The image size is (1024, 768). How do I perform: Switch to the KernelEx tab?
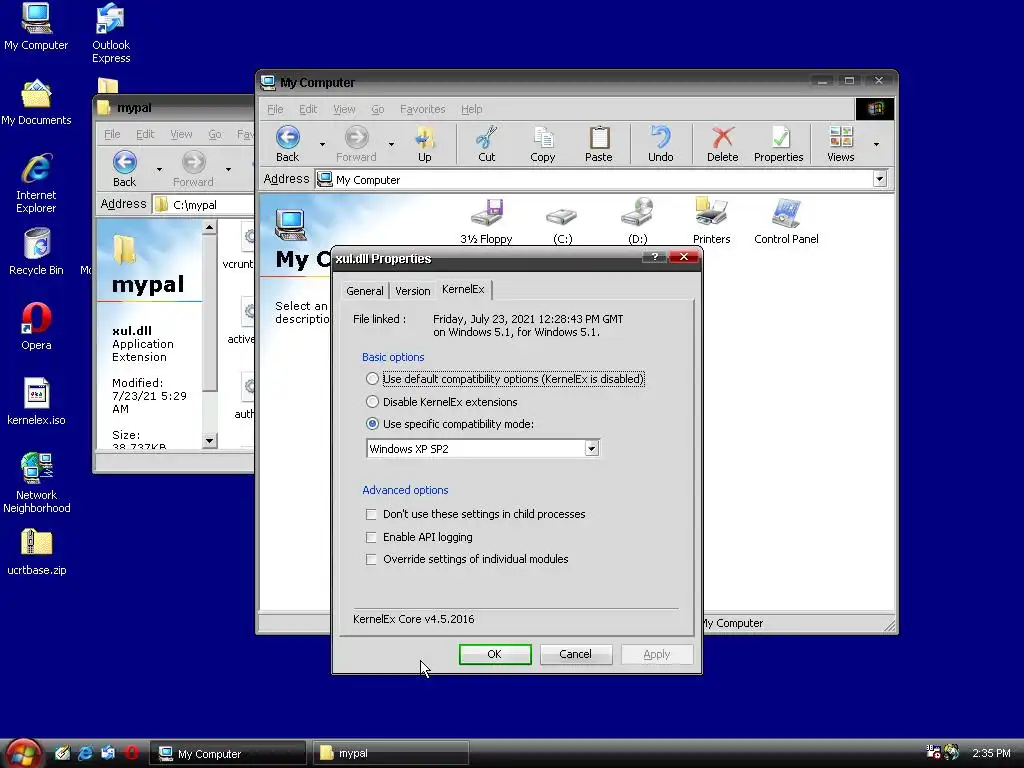tap(463, 289)
